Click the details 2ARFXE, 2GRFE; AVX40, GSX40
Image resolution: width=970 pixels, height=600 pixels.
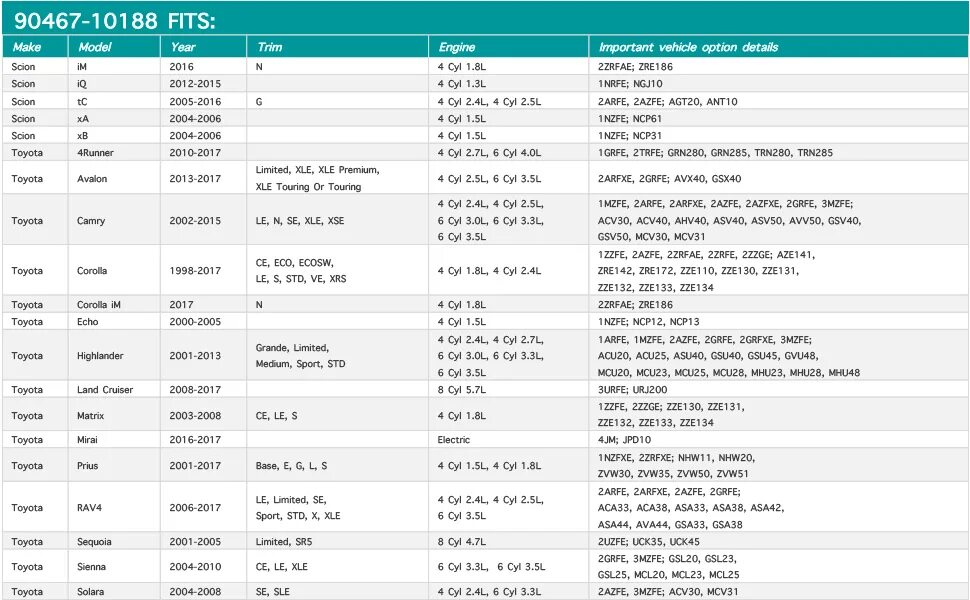click(x=669, y=179)
